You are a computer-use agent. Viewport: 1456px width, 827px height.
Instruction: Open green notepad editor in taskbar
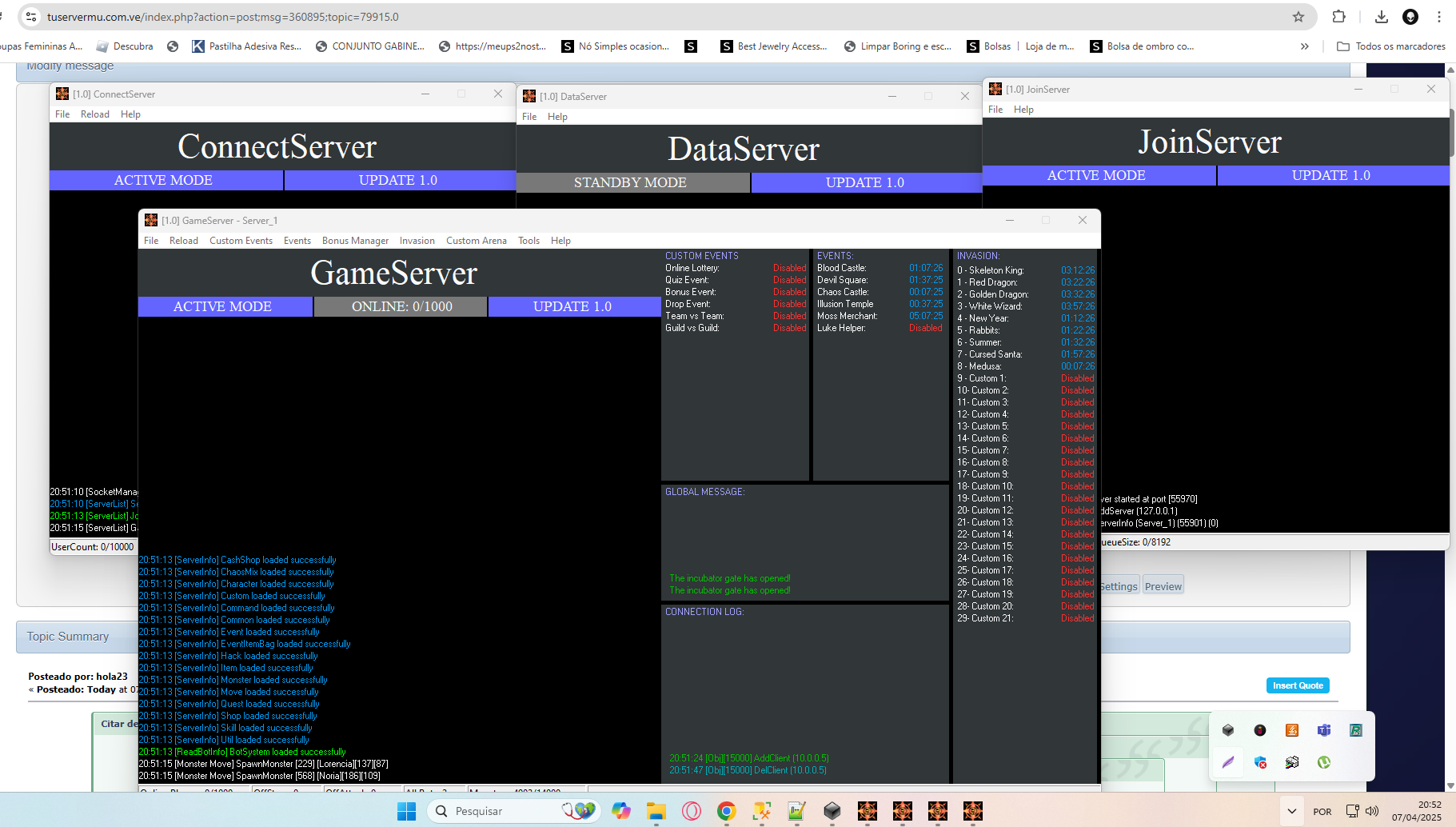pyautogui.click(x=796, y=811)
